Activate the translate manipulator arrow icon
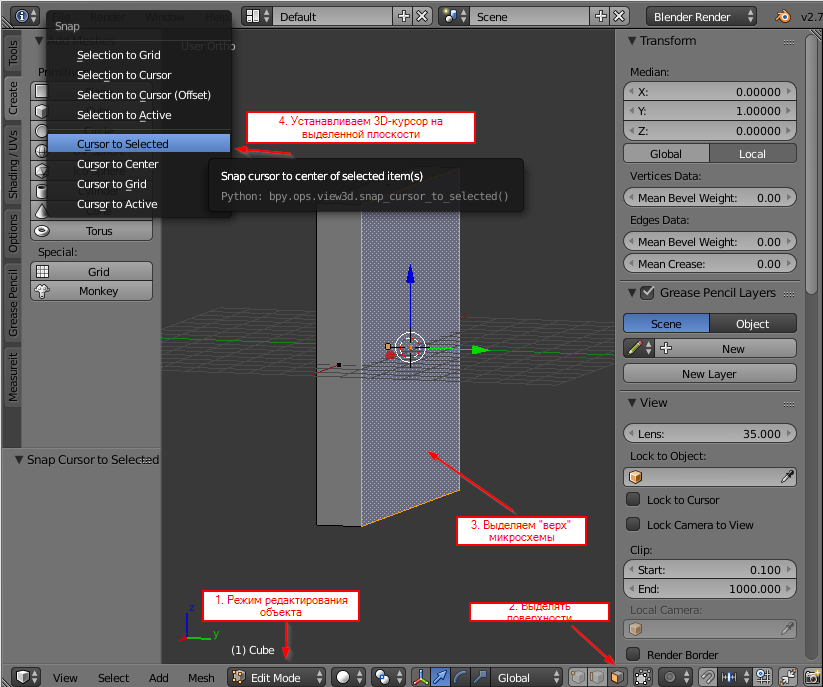Viewport: 823px width, 687px height. coord(438,677)
